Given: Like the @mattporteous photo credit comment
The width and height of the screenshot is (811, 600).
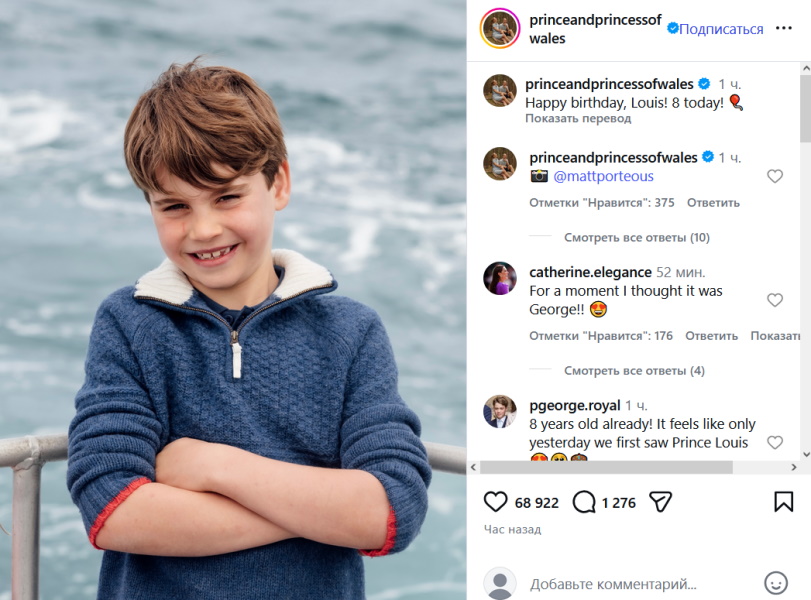Looking at the screenshot, I should (775, 177).
